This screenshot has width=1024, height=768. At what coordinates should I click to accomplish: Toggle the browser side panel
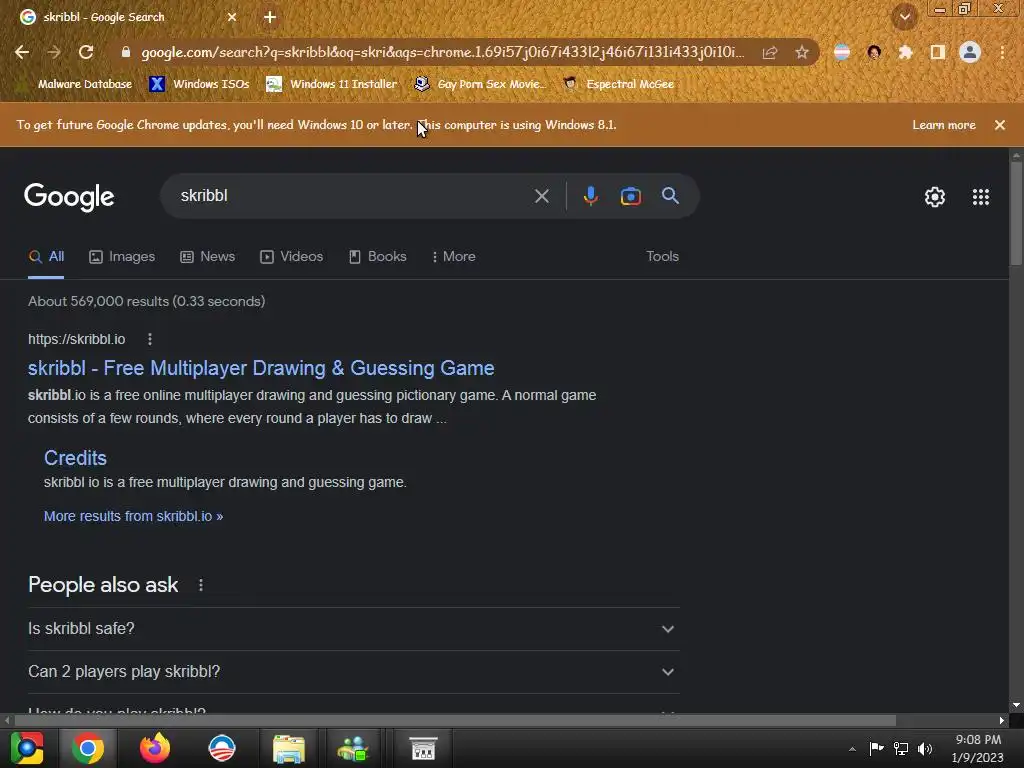[938, 52]
